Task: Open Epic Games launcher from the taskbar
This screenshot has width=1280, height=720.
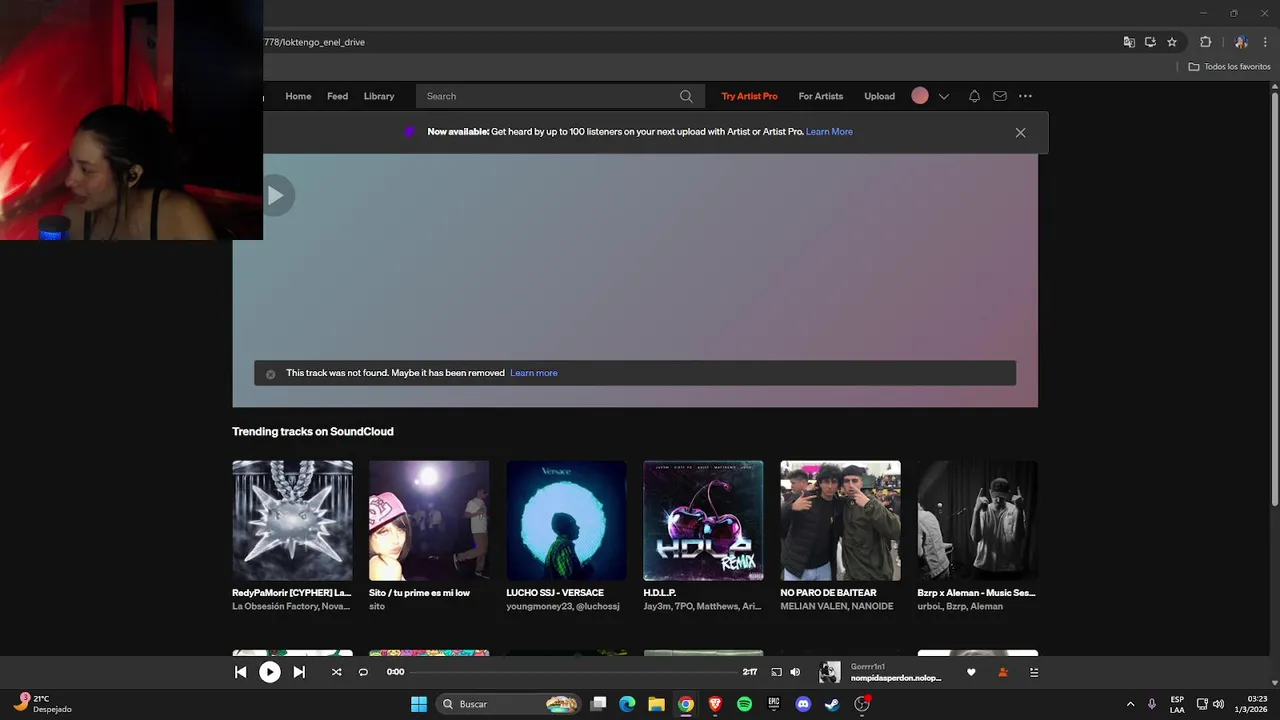Action: tap(773, 704)
